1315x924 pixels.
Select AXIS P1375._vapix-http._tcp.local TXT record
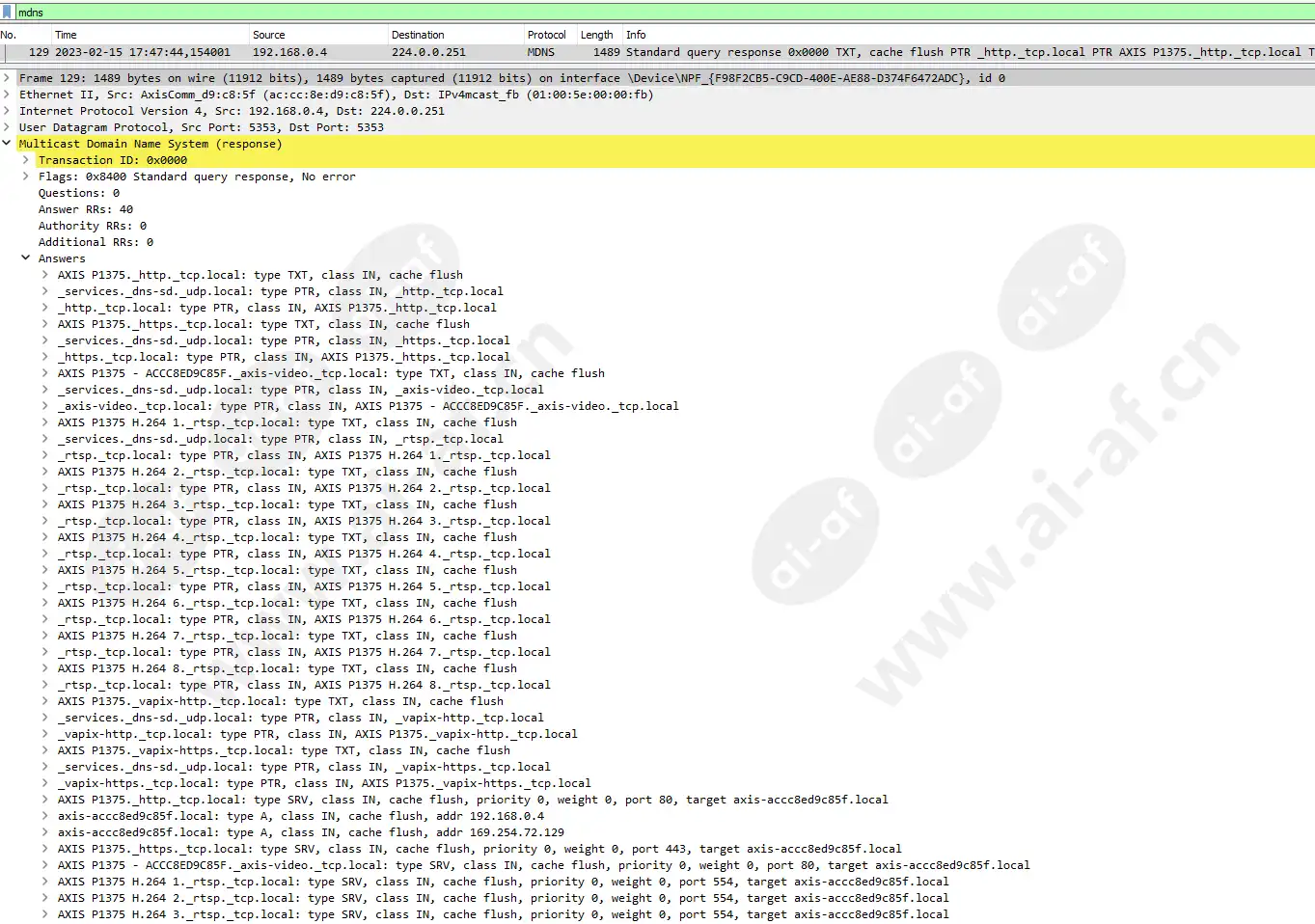point(281,701)
